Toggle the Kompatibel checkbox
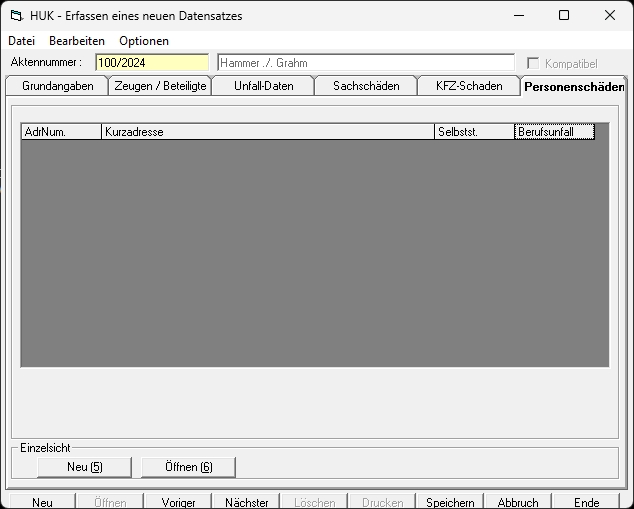 [x=533, y=63]
